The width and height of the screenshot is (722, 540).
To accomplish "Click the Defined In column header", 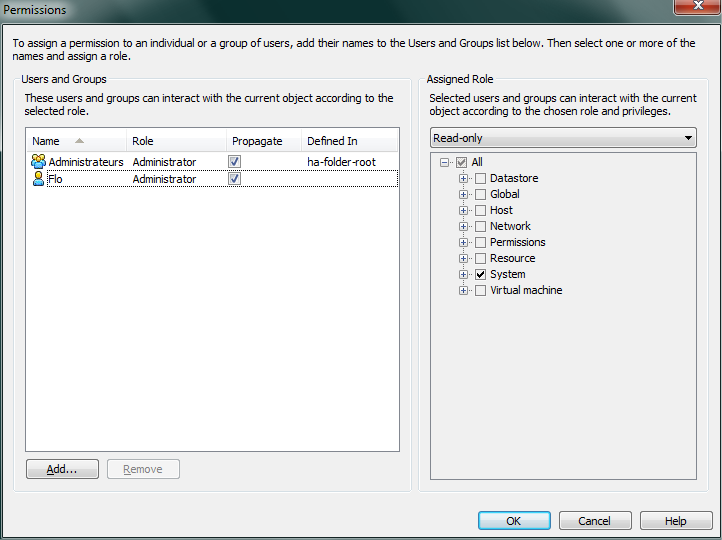I will (349, 141).
